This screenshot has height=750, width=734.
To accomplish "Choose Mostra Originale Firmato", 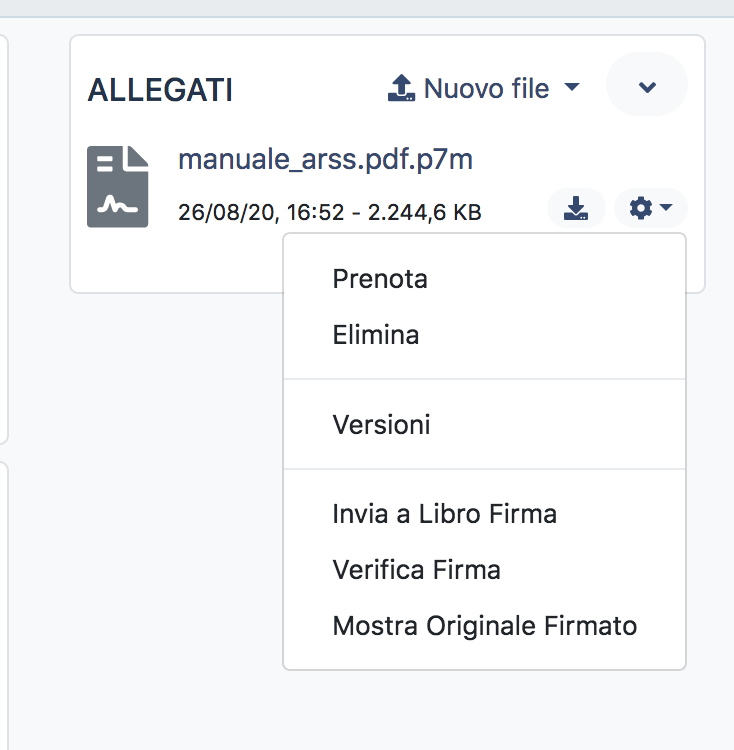I will pyautogui.click(x=484, y=627).
